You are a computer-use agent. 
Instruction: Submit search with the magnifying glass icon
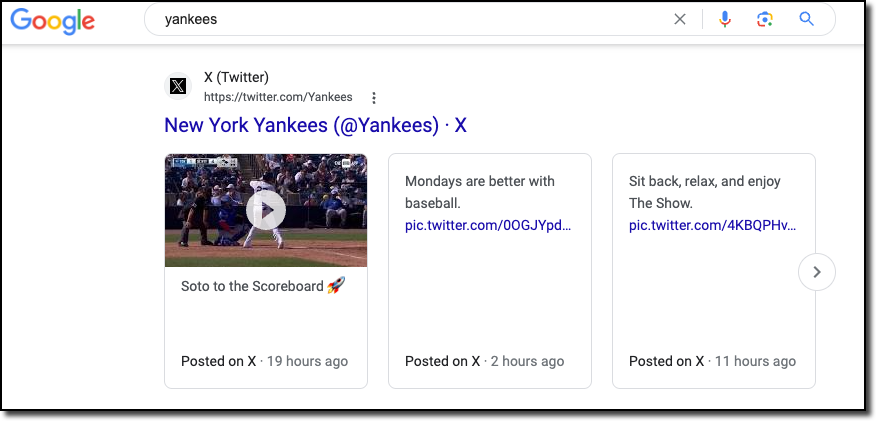click(x=806, y=20)
